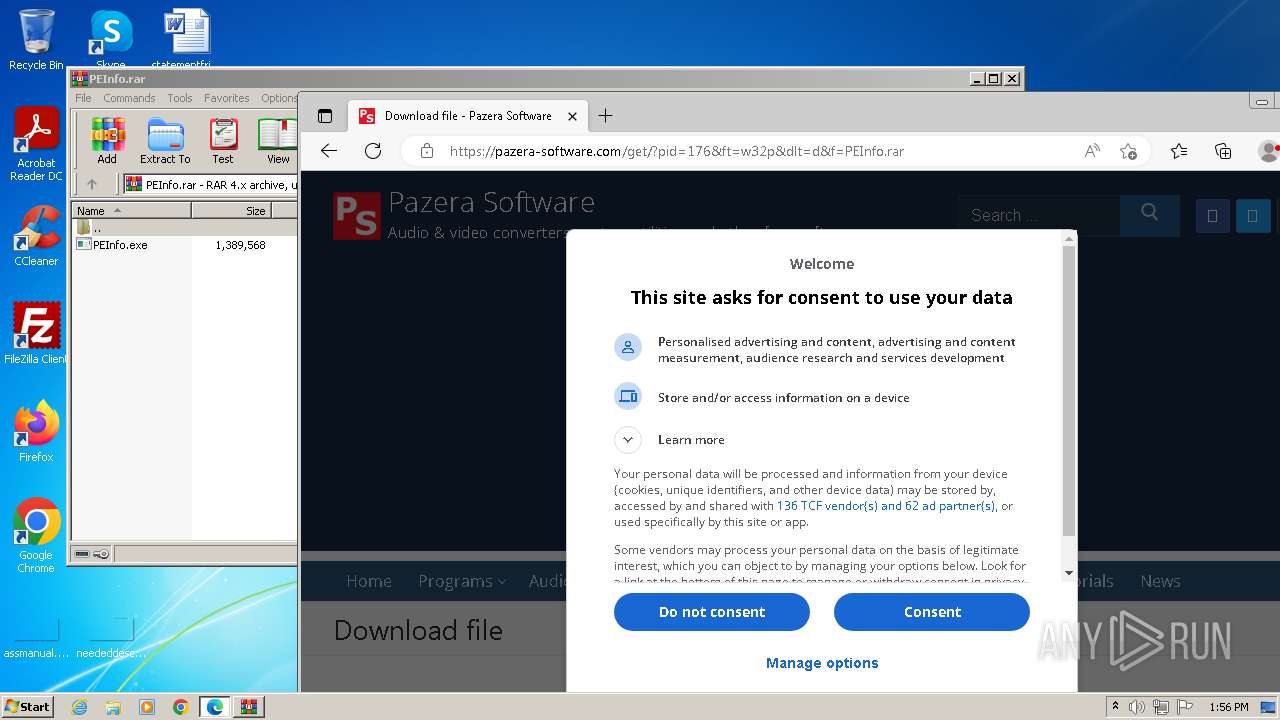Click Home in website navigation
Image resolution: width=1280 pixels, height=720 pixels.
(369, 581)
